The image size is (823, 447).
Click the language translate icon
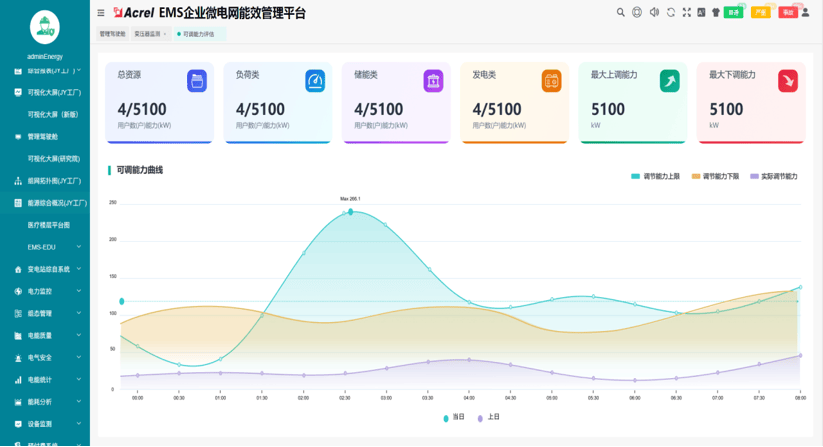pyautogui.click(x=701, y=13)
